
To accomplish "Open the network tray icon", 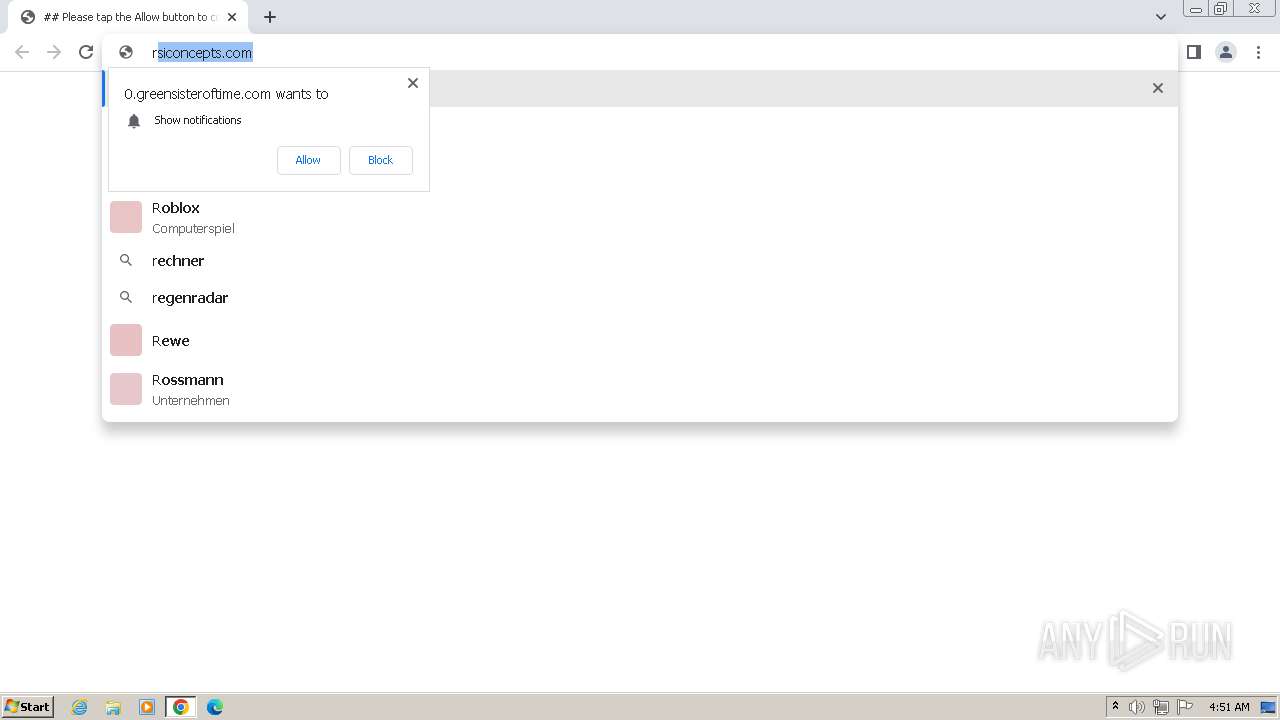I will [1161, 707].
